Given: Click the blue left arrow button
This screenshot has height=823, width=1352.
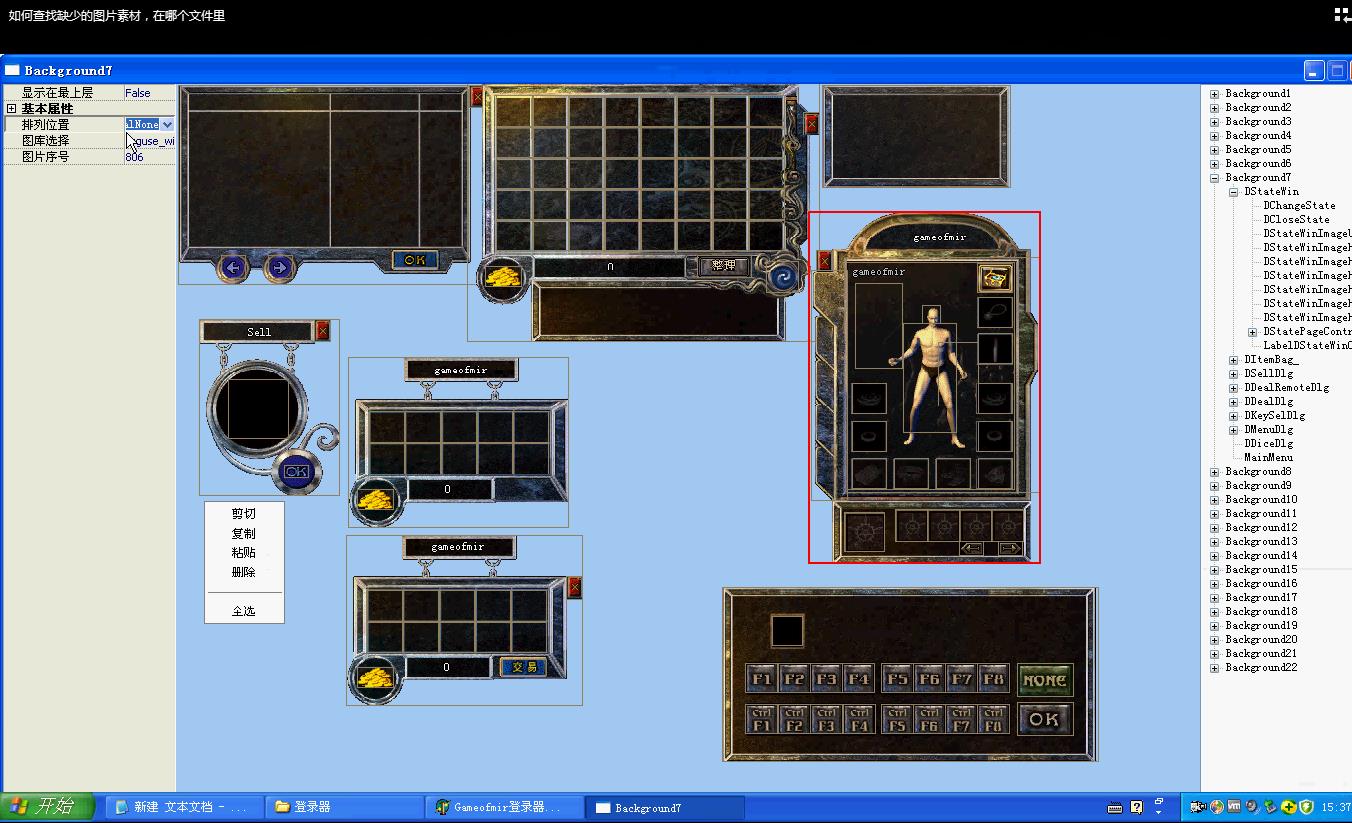Looking at the screenshot, I should [233, 267].
